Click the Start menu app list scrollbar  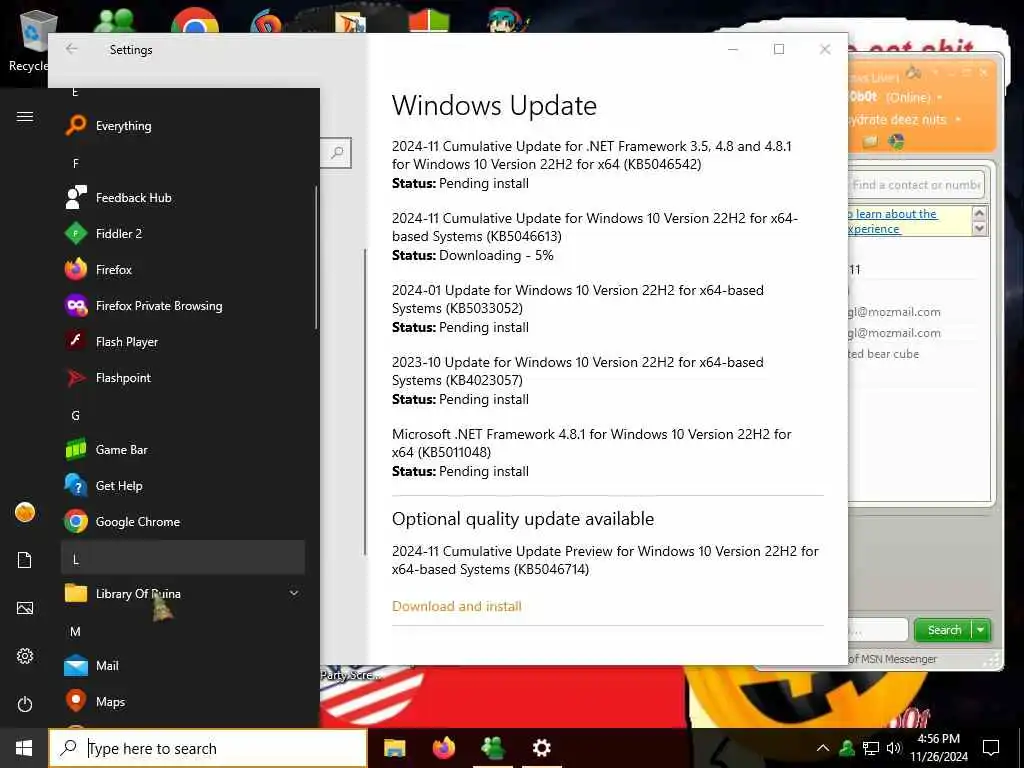point(316,258)
